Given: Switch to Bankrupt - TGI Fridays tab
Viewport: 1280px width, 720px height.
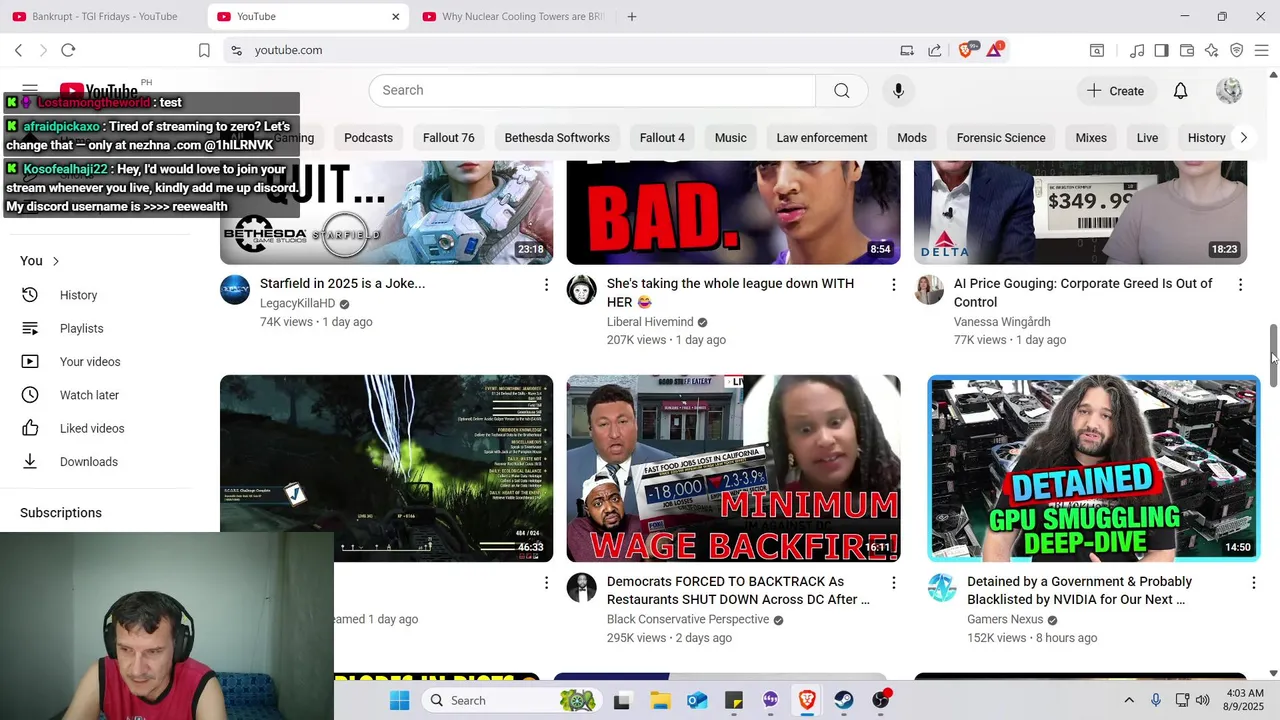Looking at the screenshot, I should [103, 16].
